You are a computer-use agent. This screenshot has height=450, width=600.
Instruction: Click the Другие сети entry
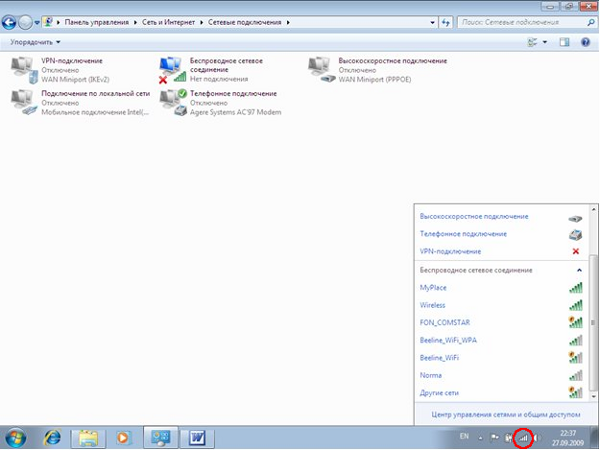click(440, 392)
